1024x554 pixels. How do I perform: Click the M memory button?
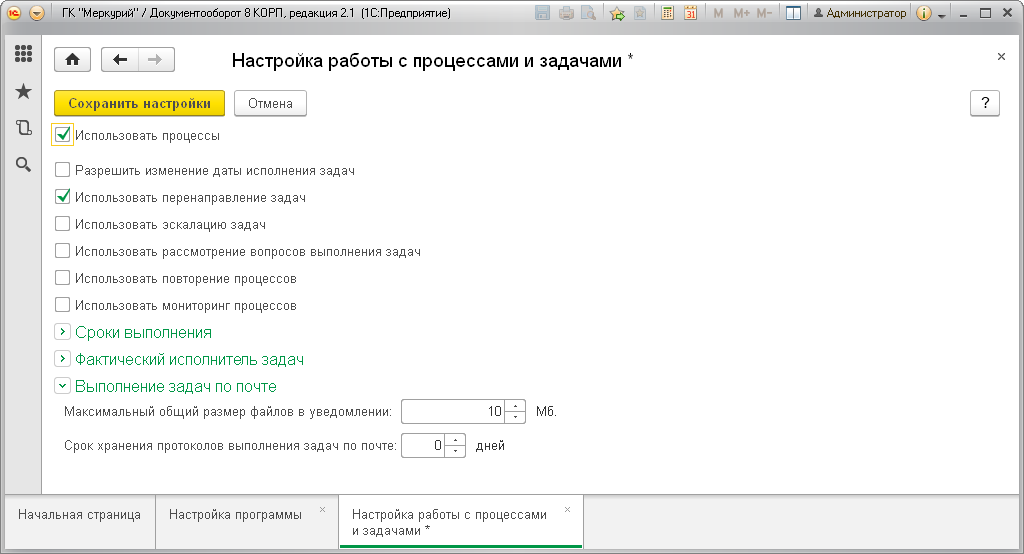click(x=718, y=13)
